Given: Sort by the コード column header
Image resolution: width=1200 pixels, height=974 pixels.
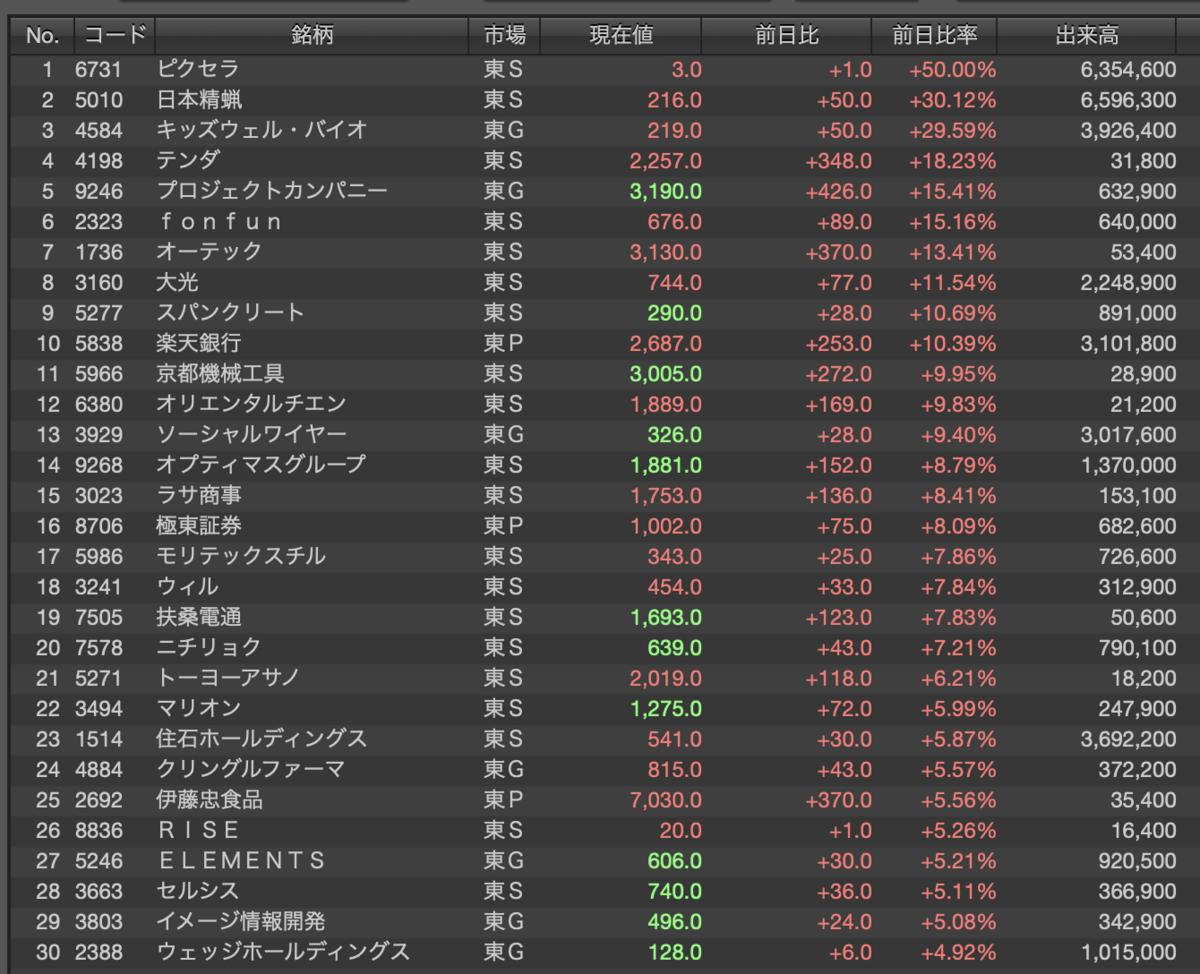Looking at the screenshot, I should [114, 36].
